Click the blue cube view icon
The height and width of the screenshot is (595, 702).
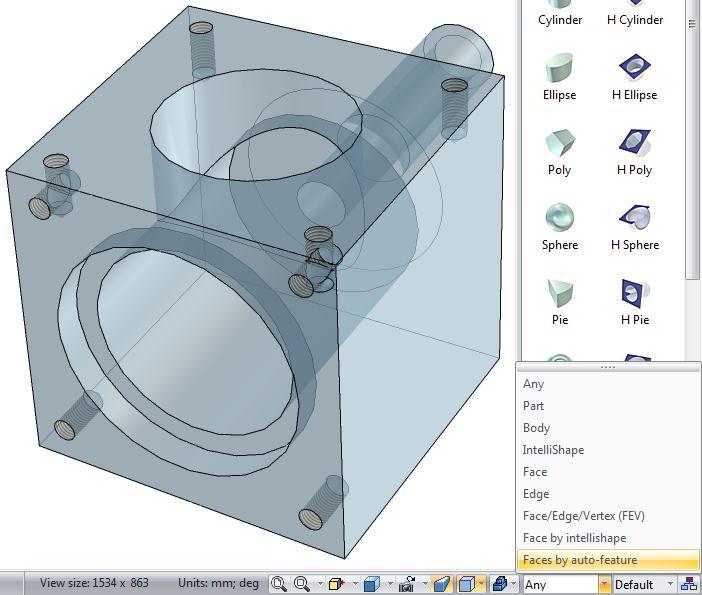[x=372, y=584]
